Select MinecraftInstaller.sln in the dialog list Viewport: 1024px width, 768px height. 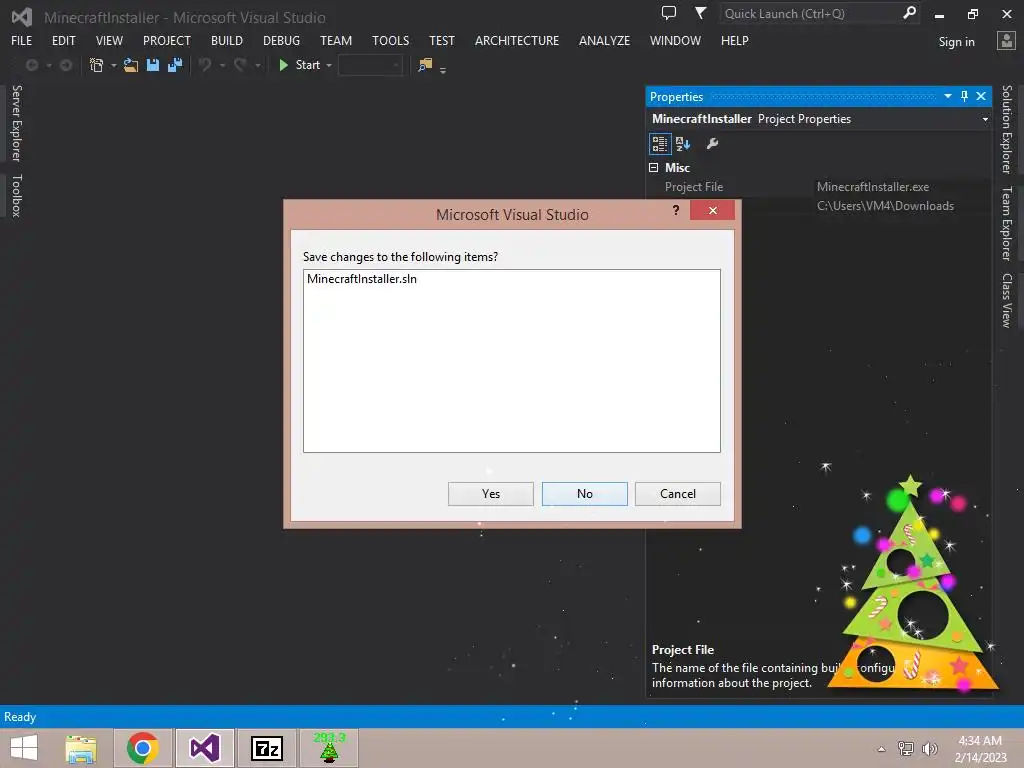(x=362, y=279)
